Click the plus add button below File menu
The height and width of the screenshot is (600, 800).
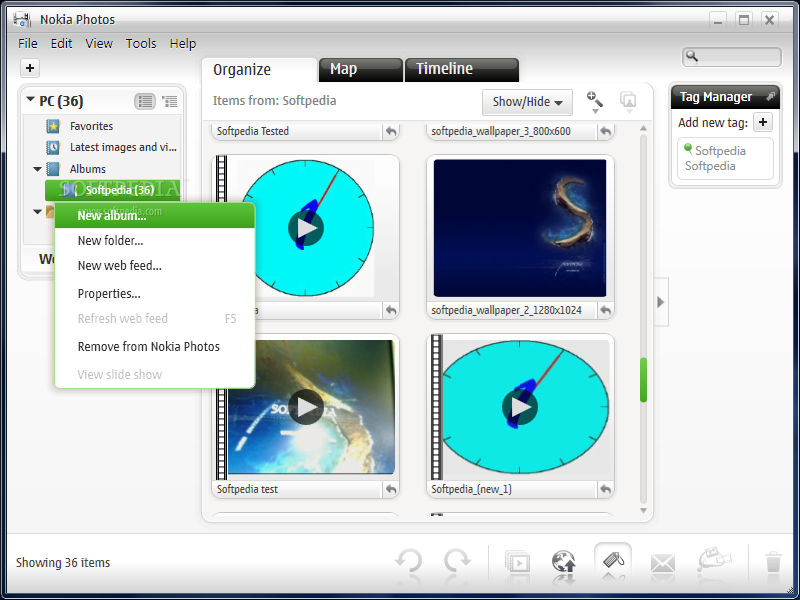pos(30,68)
